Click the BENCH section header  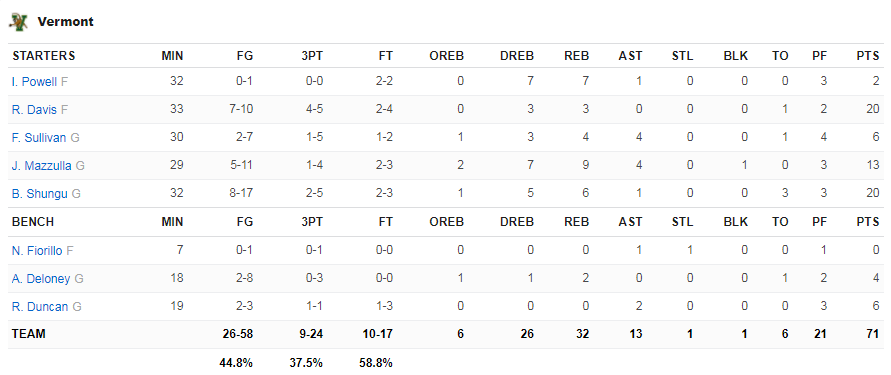[x=33, y=222]
